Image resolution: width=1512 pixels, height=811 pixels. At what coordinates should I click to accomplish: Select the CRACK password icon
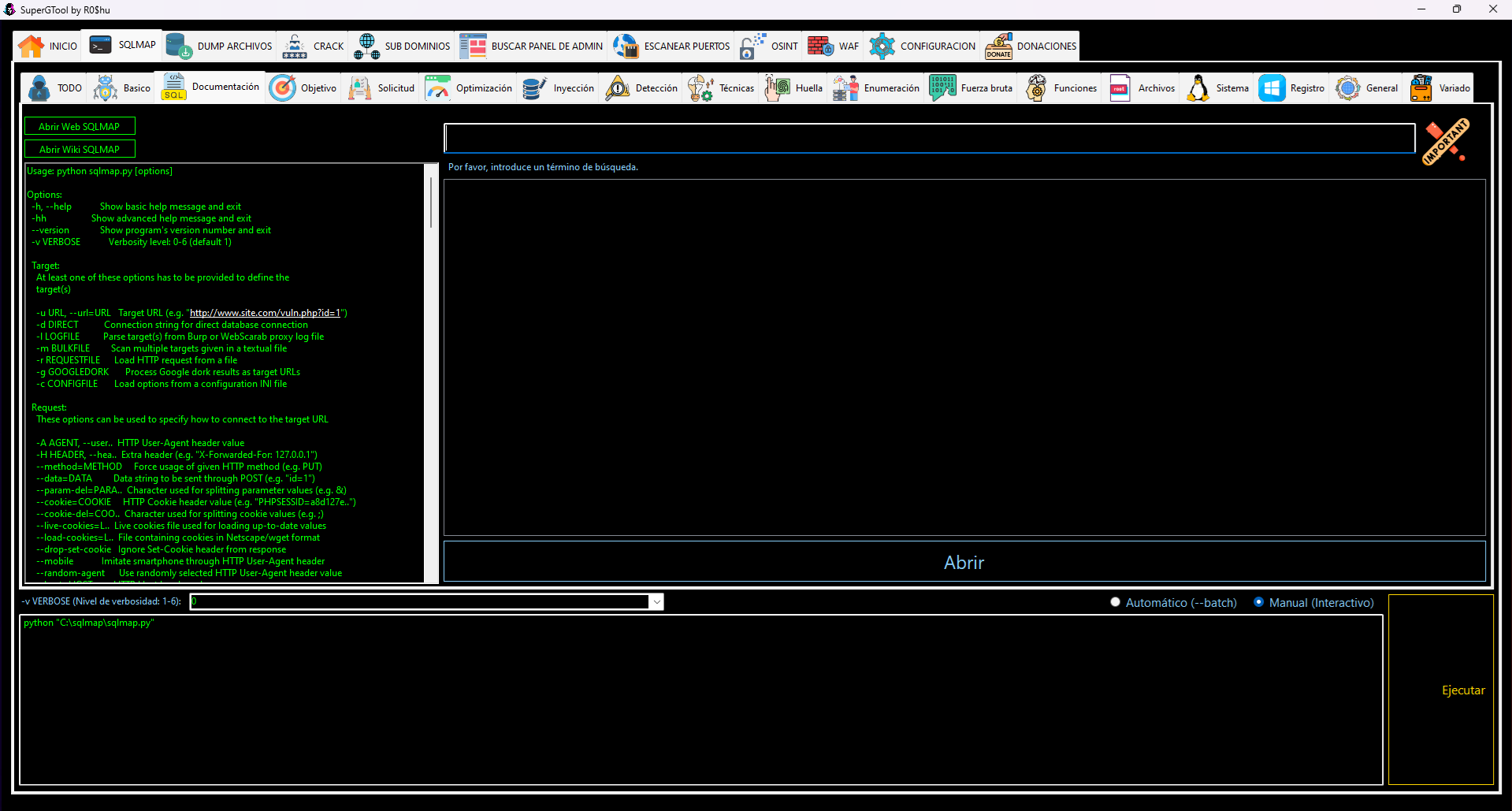tap(295, 47)
